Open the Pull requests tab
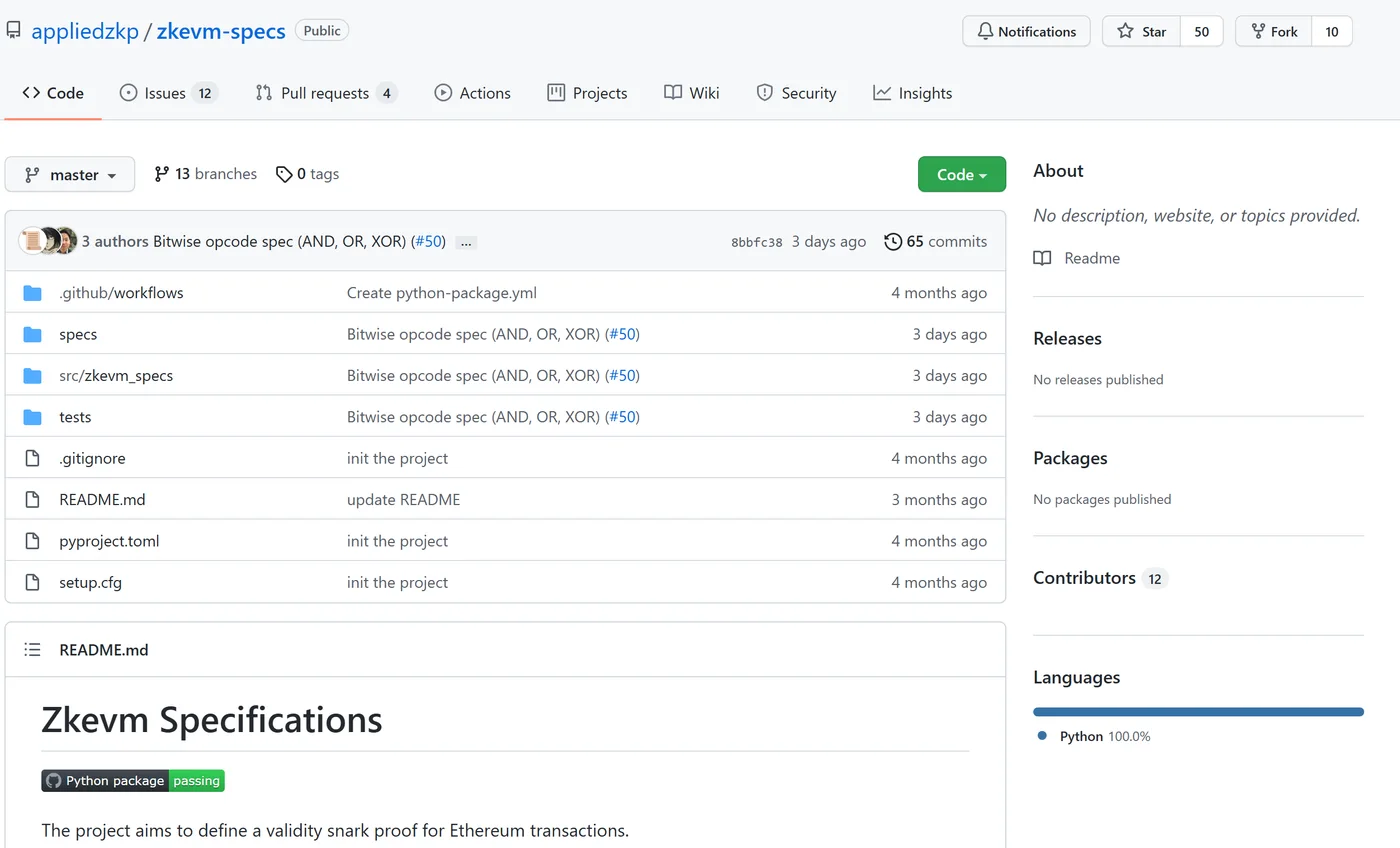The width and height of the screenshot is (1400, 848). [326, 93]
